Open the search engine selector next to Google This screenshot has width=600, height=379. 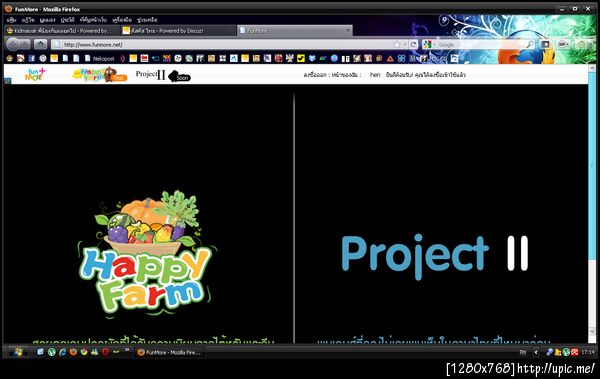429,44
